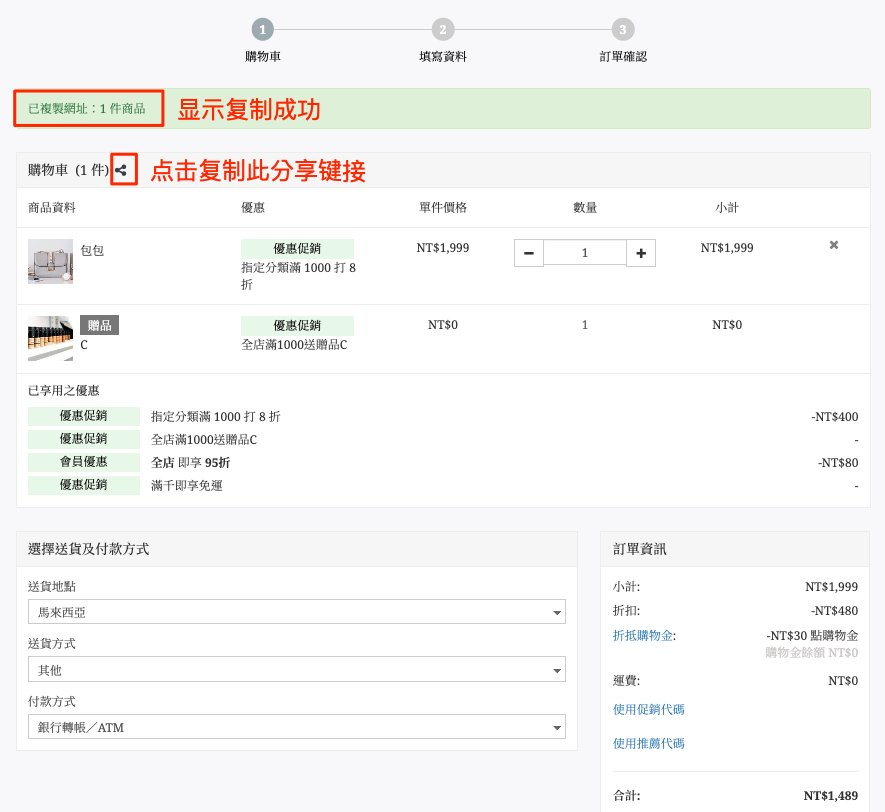
Task: Click the 包包 product name
Action: [92, 250]
